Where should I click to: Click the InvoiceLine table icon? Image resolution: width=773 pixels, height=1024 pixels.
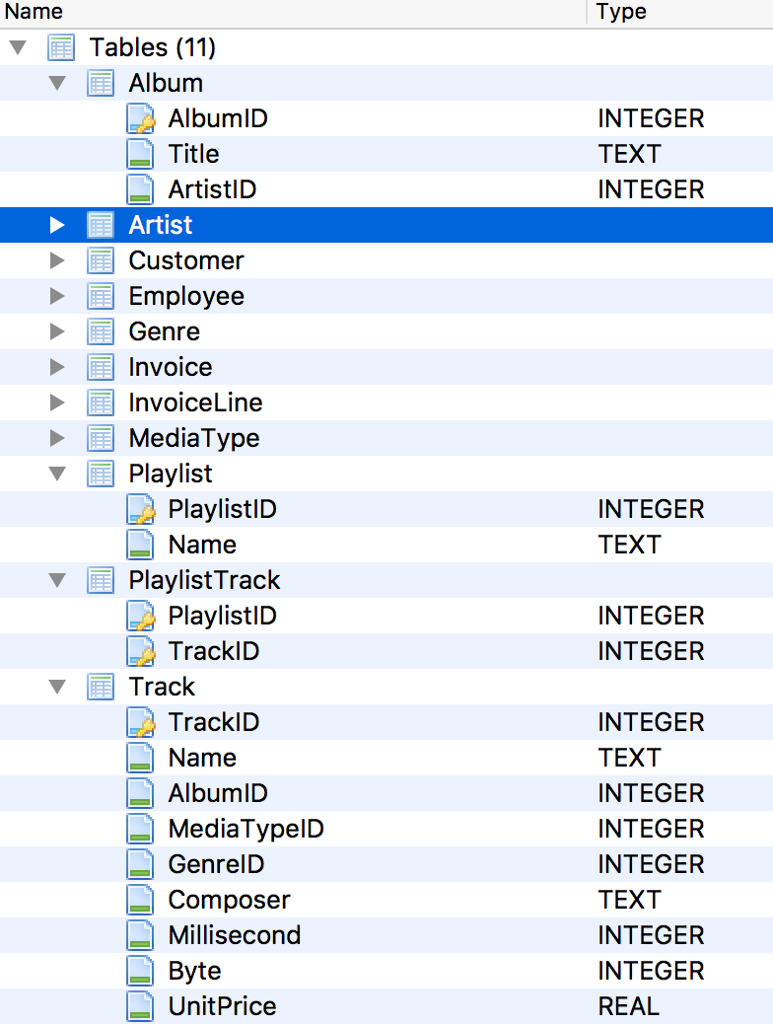pyautogui.click(x=101, y=403)
